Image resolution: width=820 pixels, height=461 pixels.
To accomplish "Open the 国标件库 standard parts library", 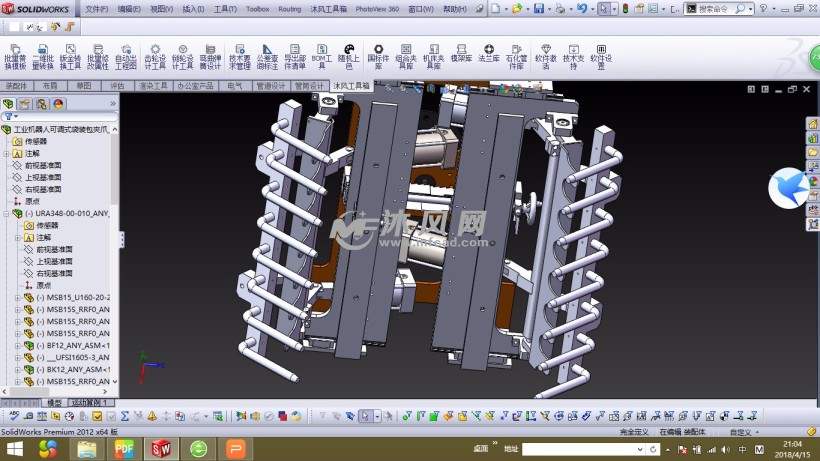I will coord(378,55).
